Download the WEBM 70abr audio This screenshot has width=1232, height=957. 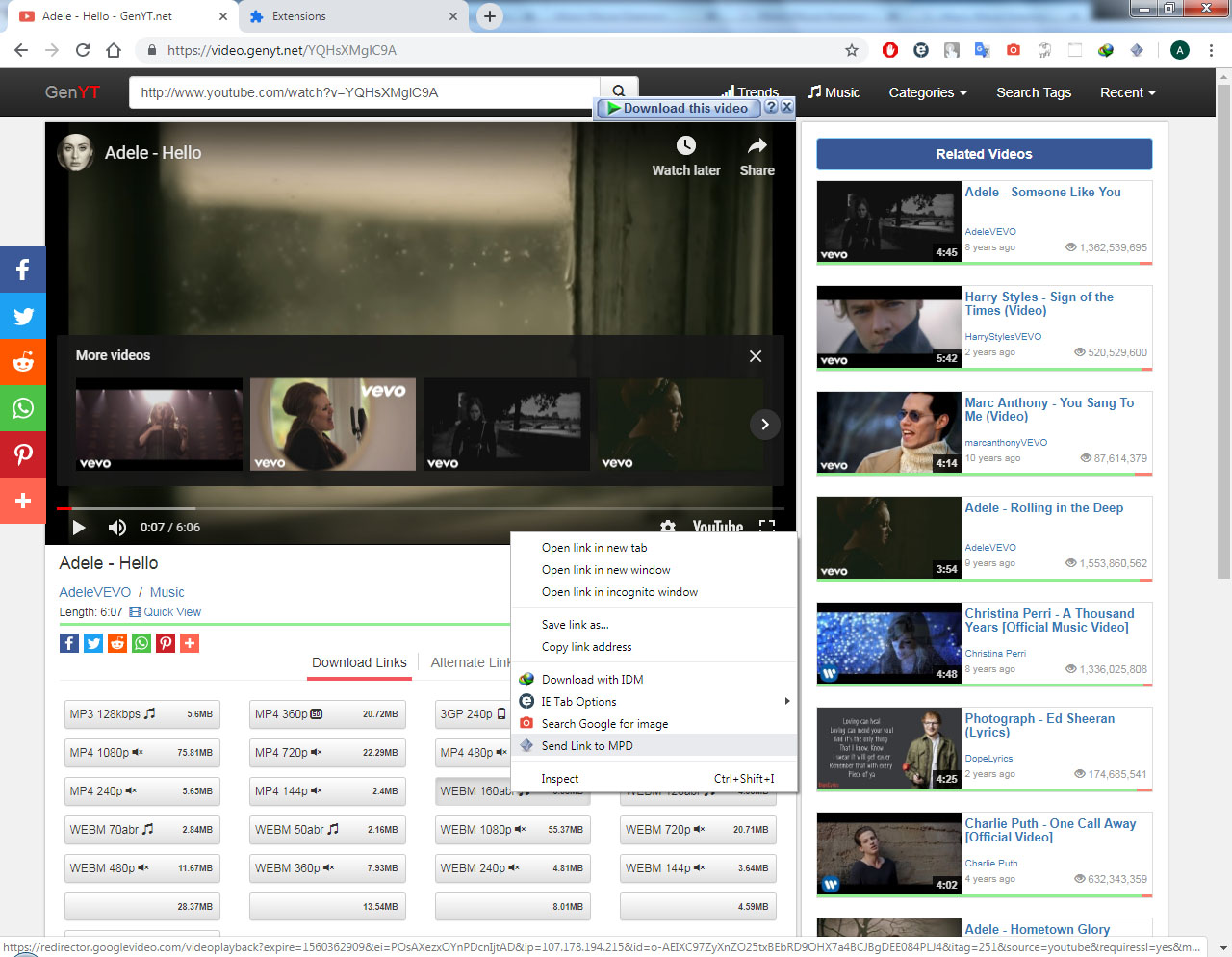(141, 830)
